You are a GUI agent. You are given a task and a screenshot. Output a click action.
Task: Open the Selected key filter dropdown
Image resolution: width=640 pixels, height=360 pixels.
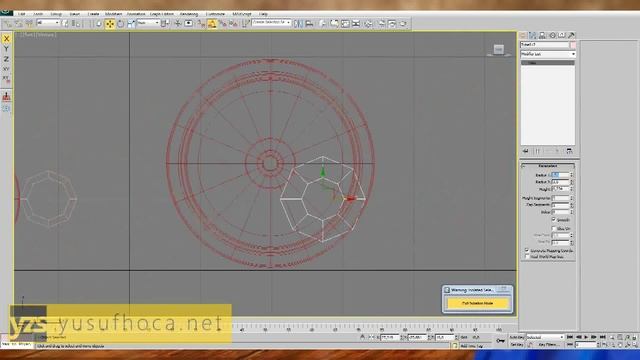tap(545, 338)
